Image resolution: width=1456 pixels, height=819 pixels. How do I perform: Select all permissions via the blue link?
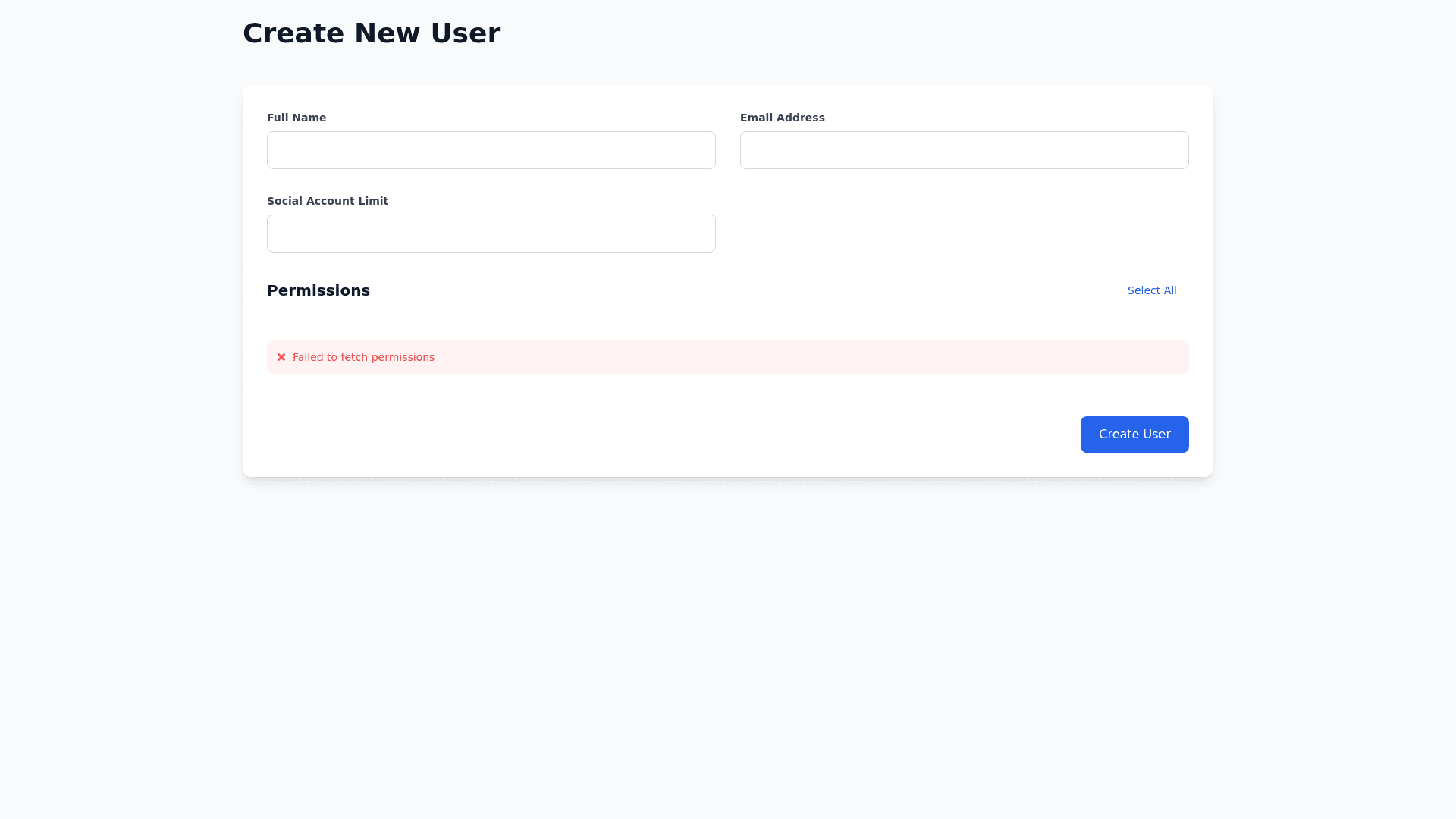[1151, 290]
